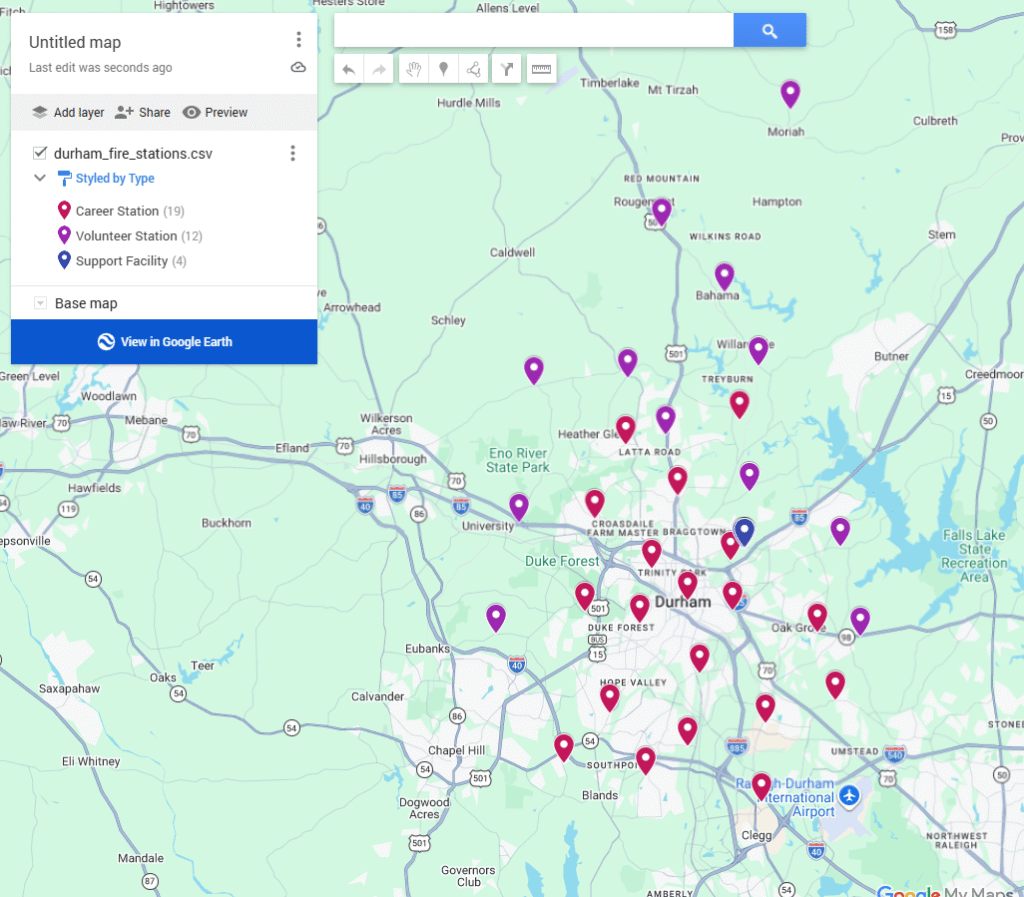
Task: Select the hand pan tool
Action: pos(413,69)
